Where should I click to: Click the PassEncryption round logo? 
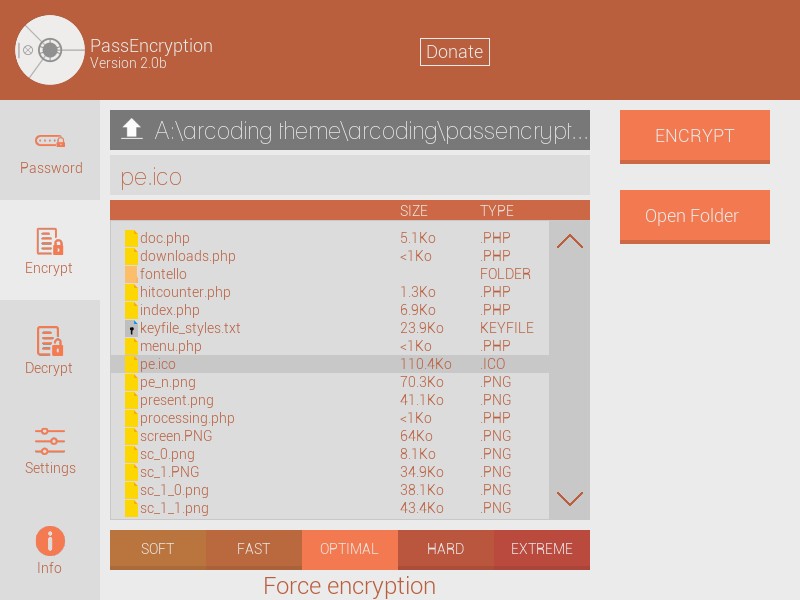tap(49, 49)
